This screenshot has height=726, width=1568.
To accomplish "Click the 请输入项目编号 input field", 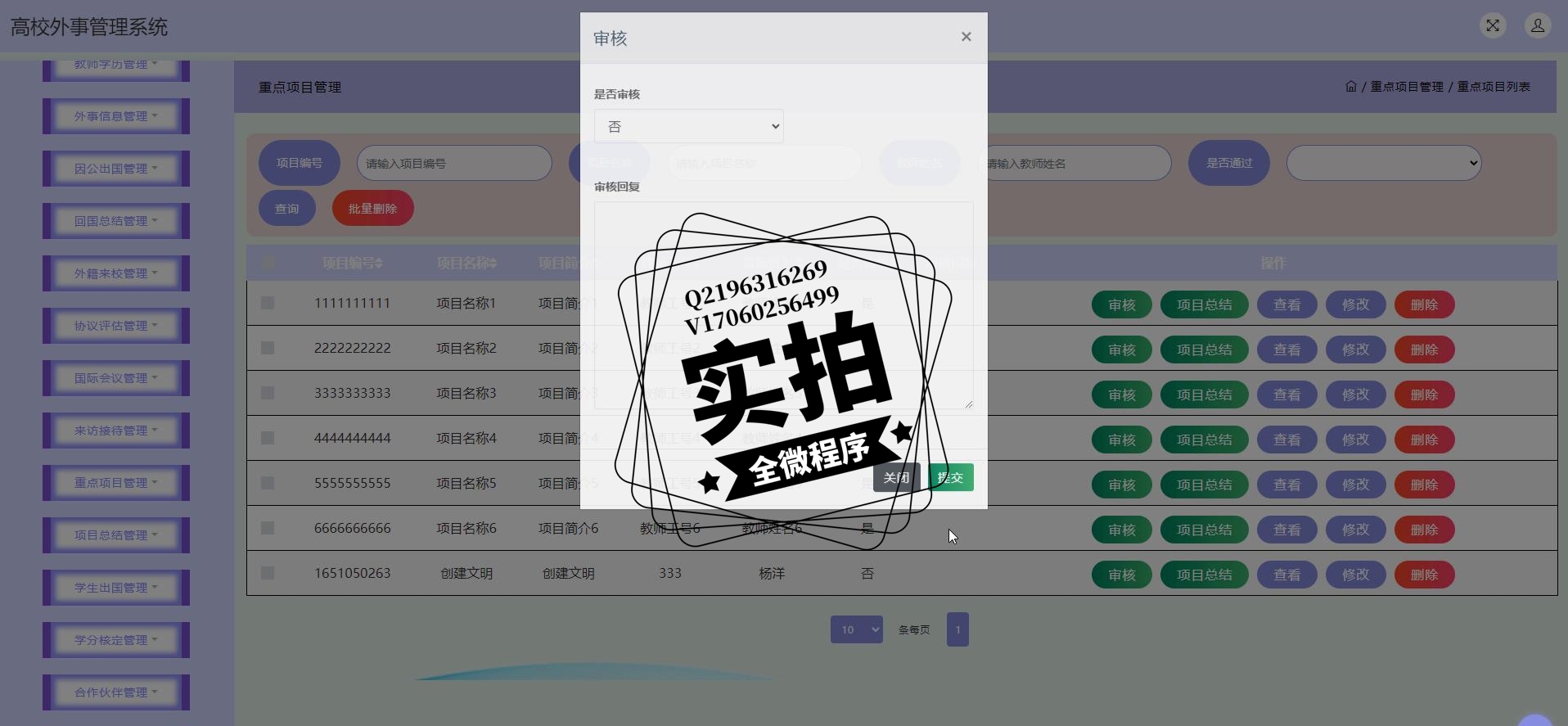I will click(454, 163).
